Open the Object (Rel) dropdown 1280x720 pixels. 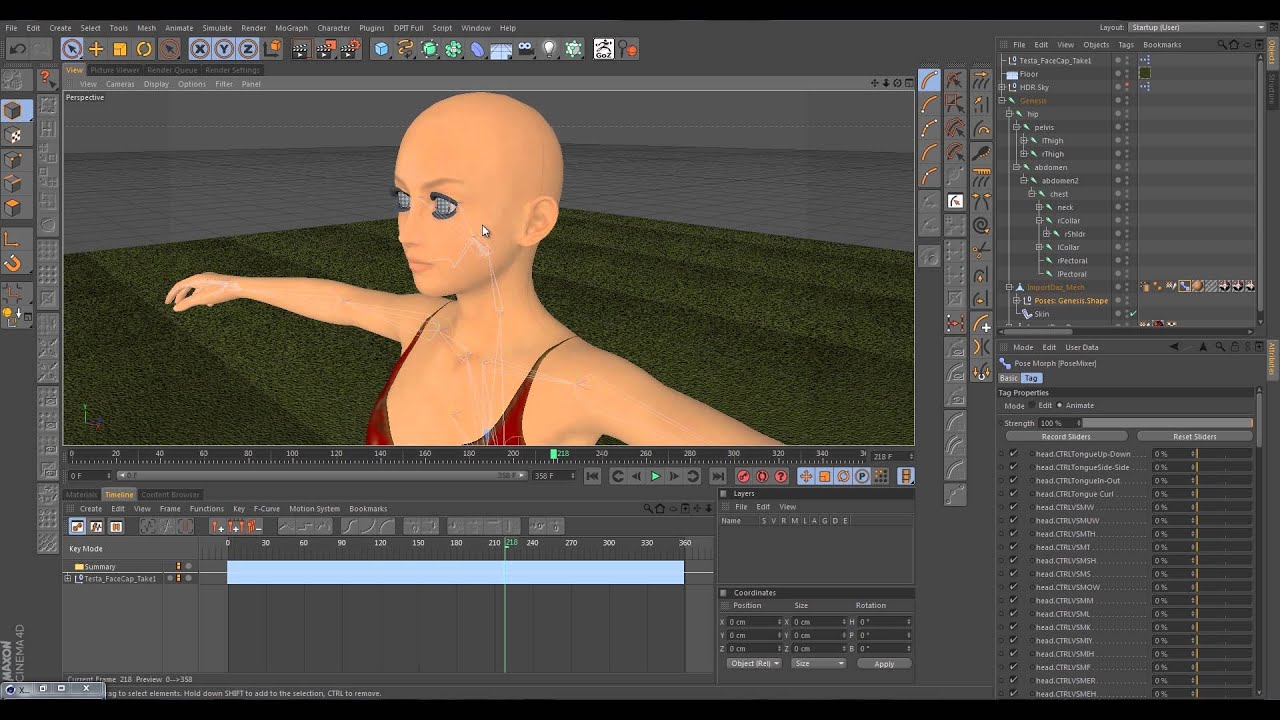click(x=753, y=664)
